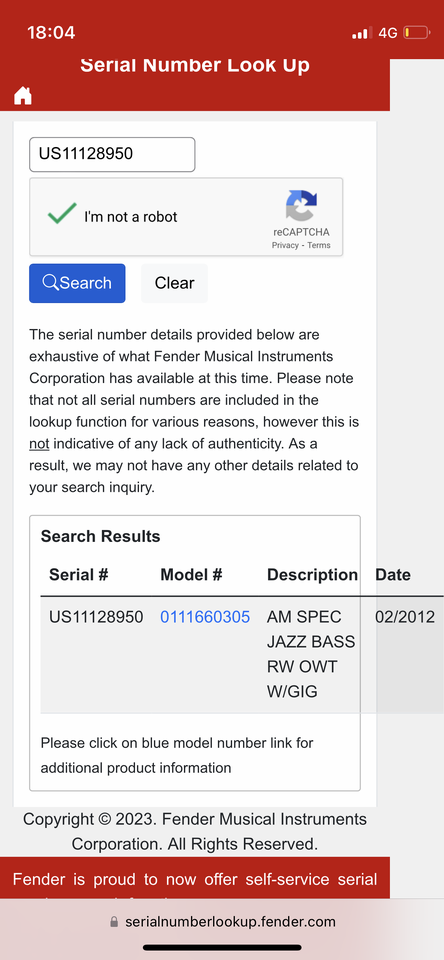Click the Serial # column header

point(78,574)
